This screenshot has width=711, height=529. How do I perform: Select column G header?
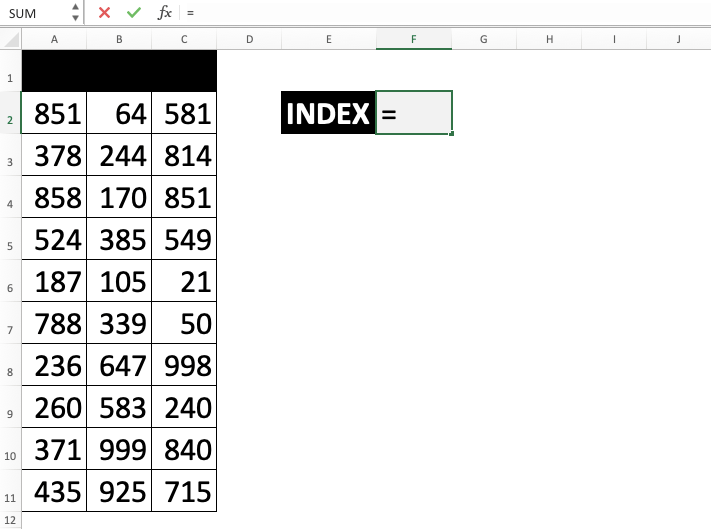click(x=484, y=39)
